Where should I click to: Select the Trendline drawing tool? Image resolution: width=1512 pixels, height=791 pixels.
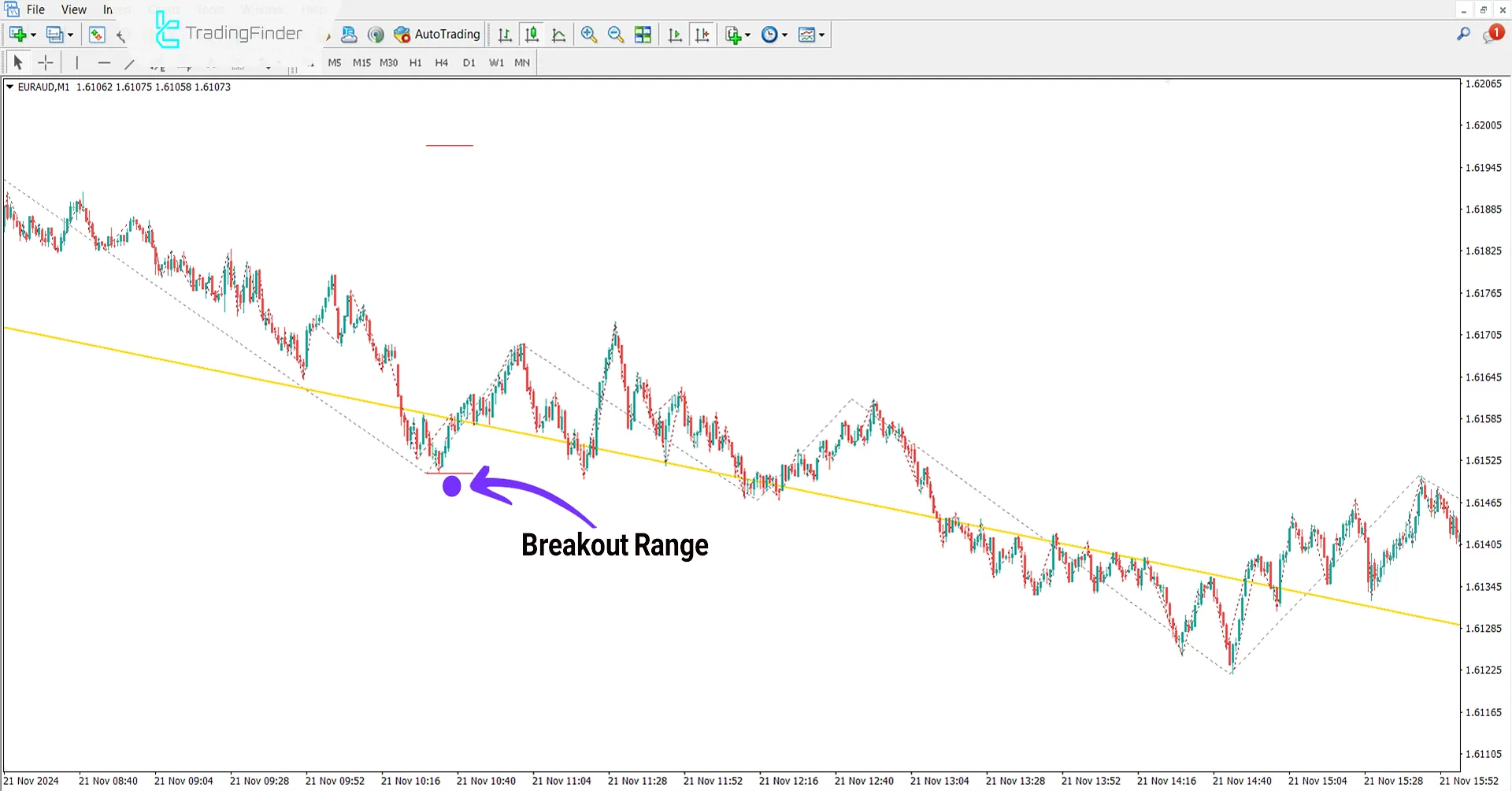[x=130, y=61]
